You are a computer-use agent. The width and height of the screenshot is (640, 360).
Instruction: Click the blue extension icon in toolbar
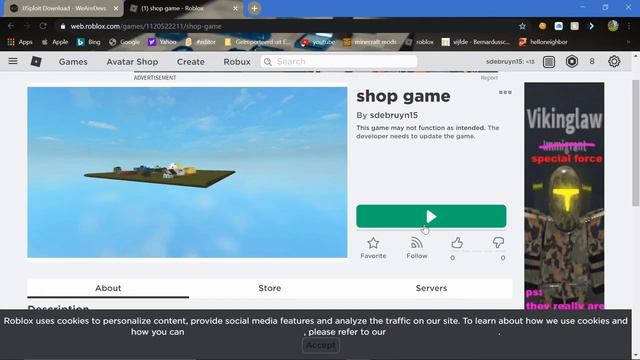(x=558, y=26)
